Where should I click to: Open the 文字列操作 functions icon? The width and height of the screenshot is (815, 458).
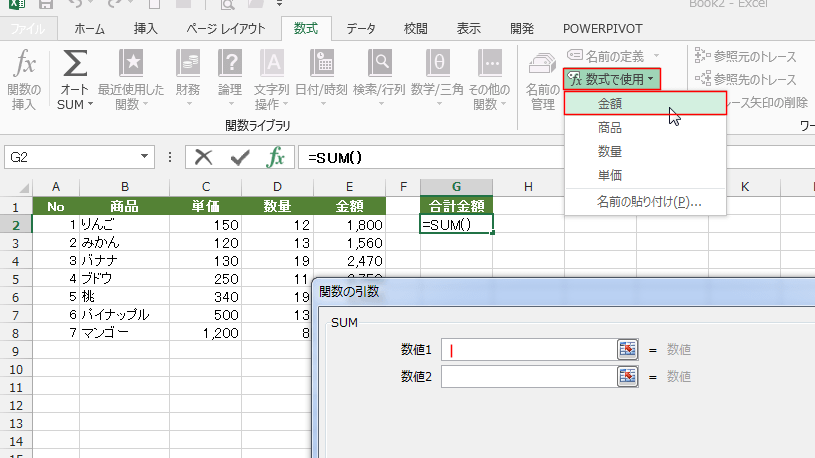[x=271, y=66]
